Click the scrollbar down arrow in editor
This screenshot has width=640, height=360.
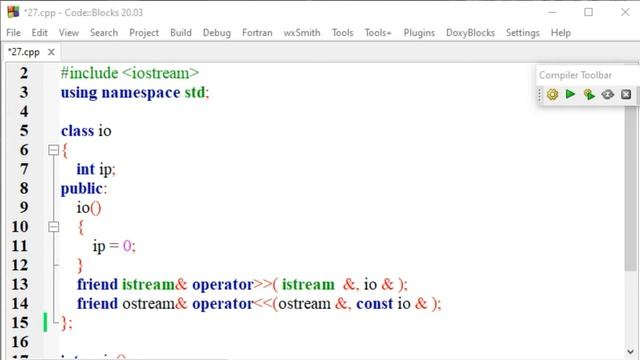point(631,352)
